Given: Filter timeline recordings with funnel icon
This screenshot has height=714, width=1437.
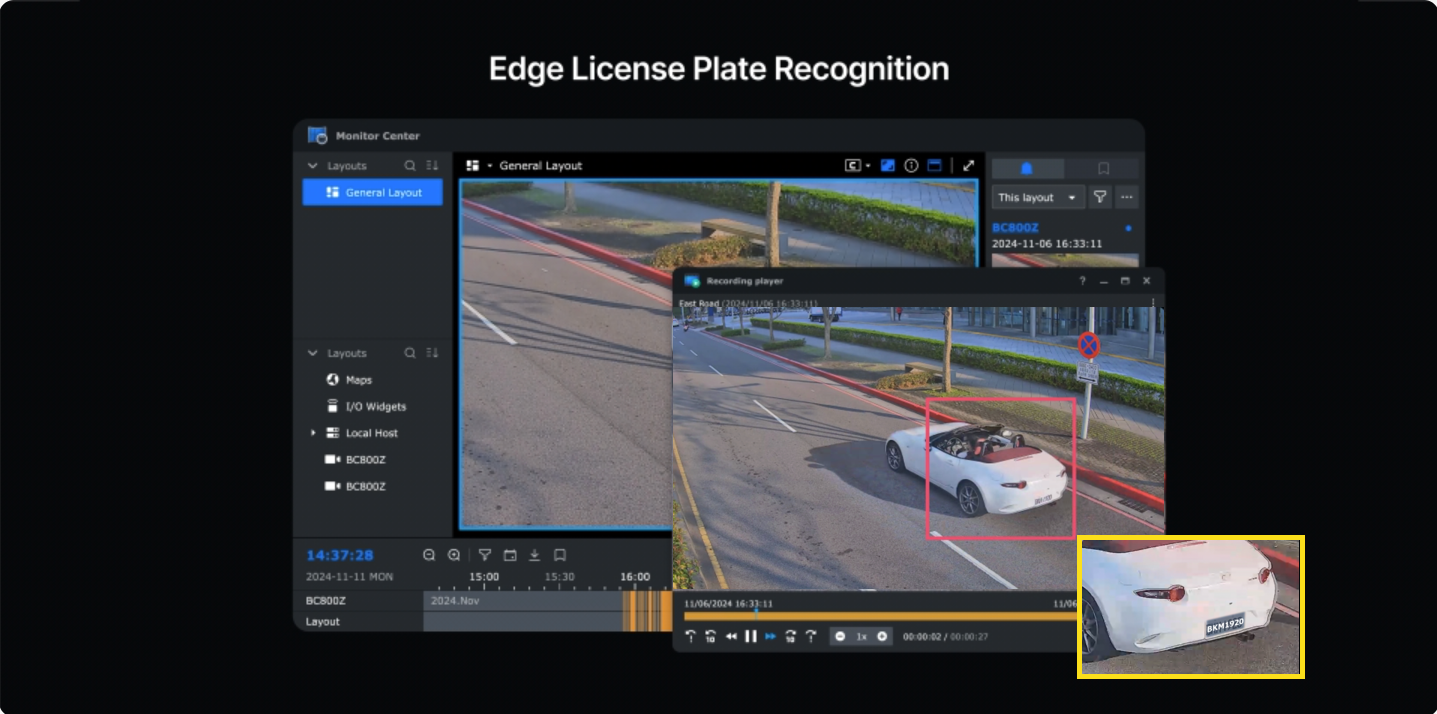Looking at the screenshot, I should (484, 555).
